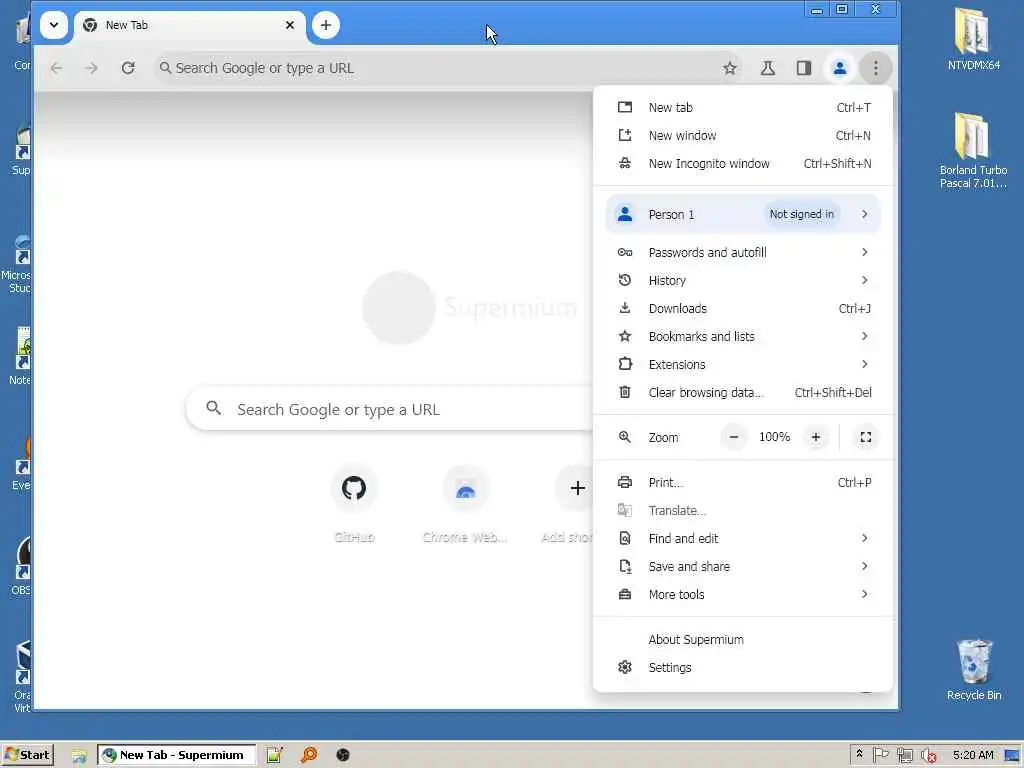This screenshot has width=1024, height=768.
Task: Expand Bookmarks and lists submenu arrow
Action: click(865, 336)
